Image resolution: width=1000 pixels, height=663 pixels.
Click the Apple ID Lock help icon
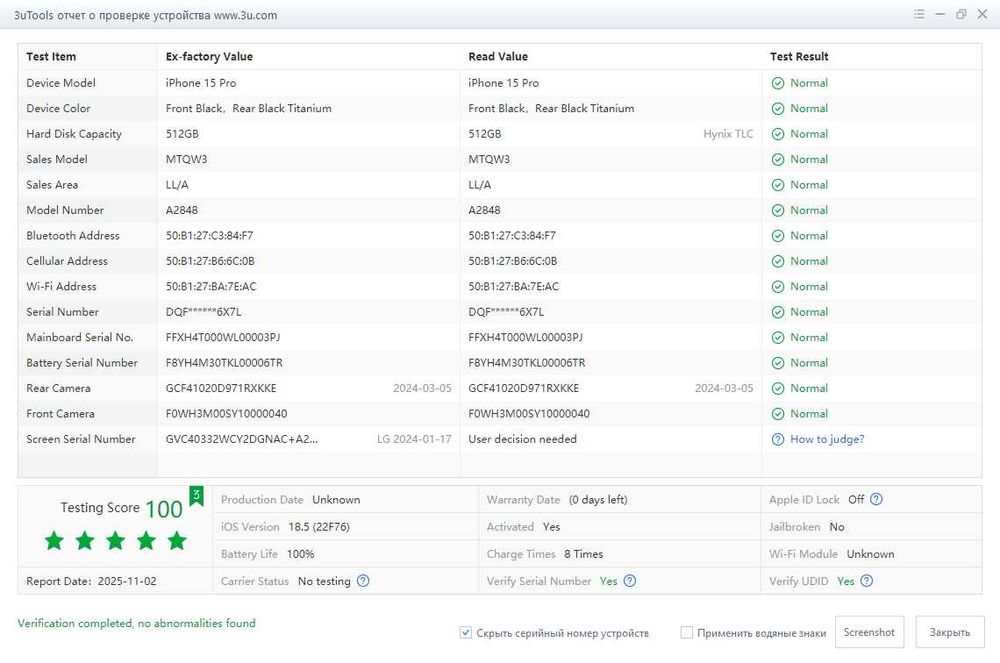[877, 500]
